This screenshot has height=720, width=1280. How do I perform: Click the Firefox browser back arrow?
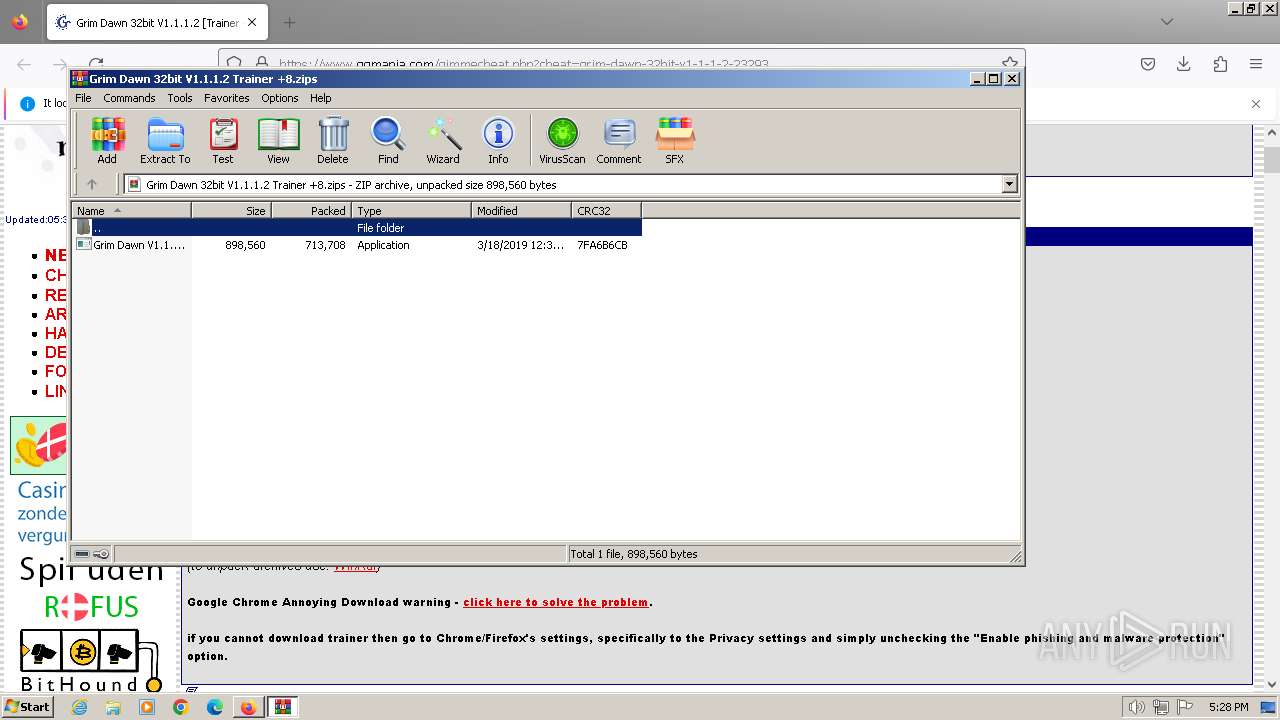pyautogui.click(x=24, y=64)
